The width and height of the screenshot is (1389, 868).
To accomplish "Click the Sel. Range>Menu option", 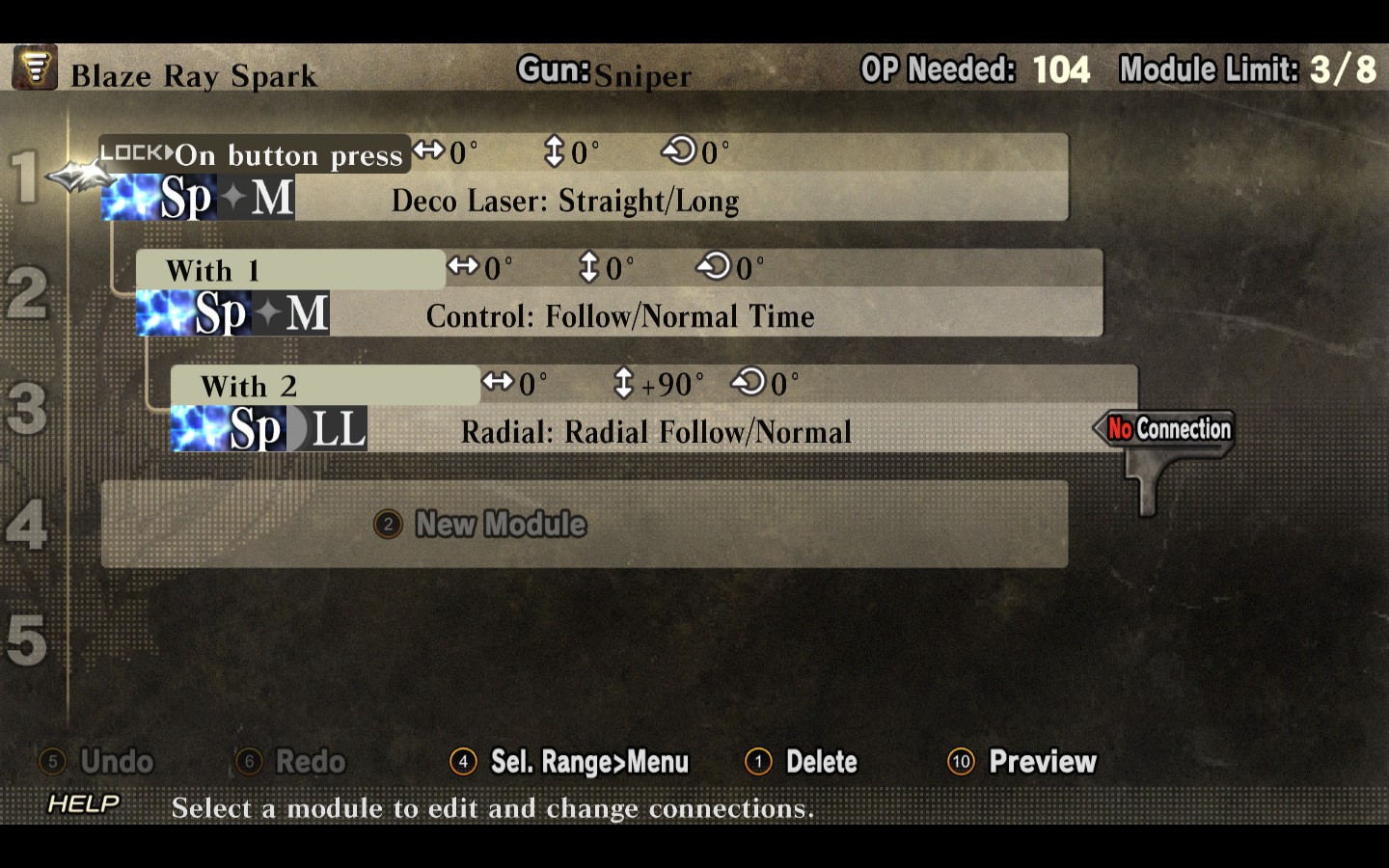I will [569, 762].
